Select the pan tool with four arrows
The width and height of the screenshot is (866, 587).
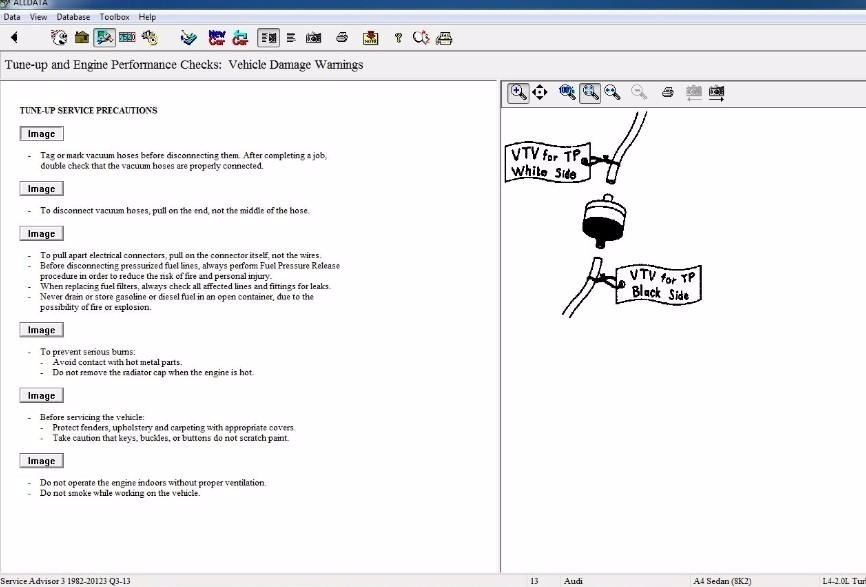(x=540, y=92)
